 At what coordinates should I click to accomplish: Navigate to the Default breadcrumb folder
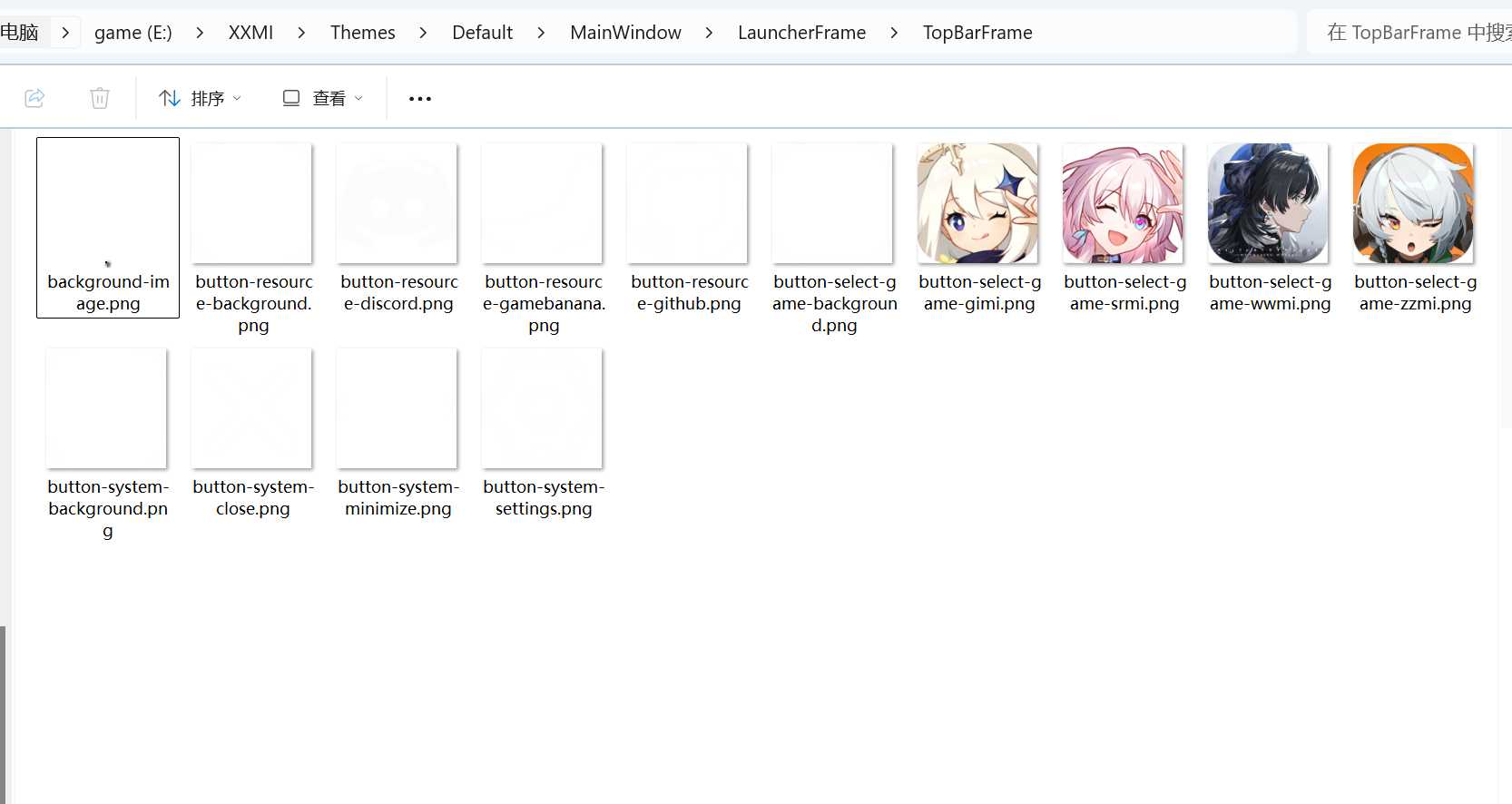(x=482, y=33)
